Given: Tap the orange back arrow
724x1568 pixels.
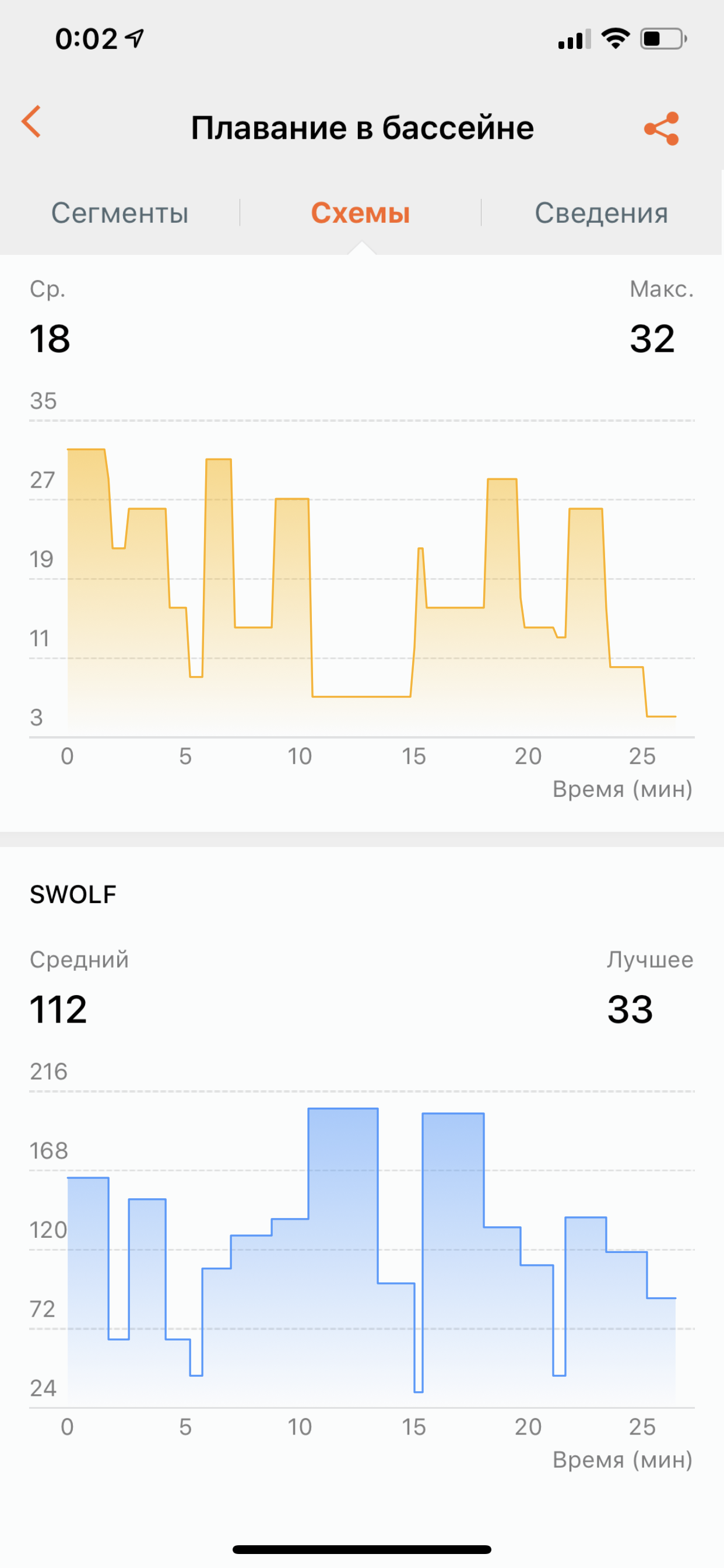Looking at the screenshot, I should (x=31, y=122).
